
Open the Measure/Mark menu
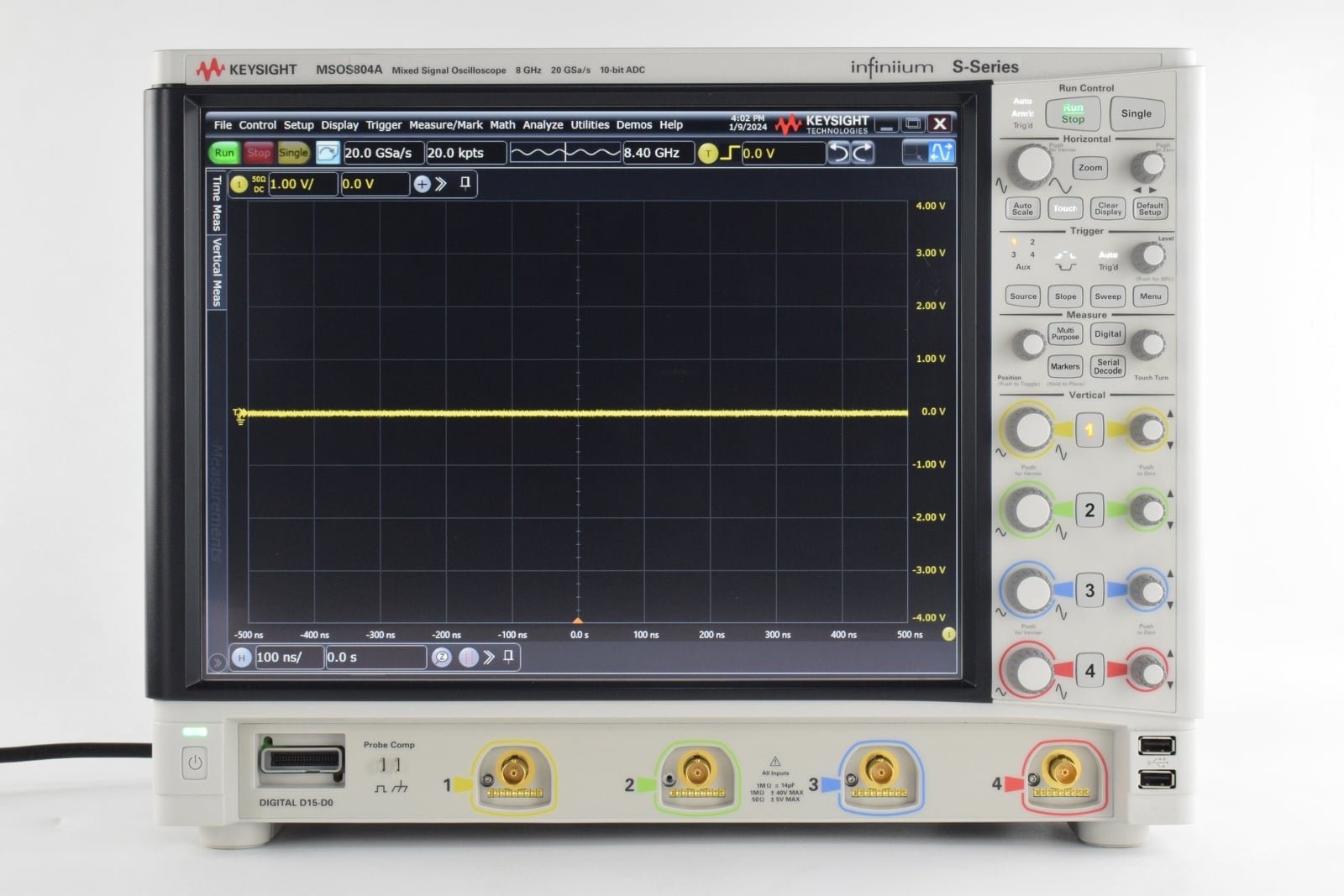(x=446, y=125)
